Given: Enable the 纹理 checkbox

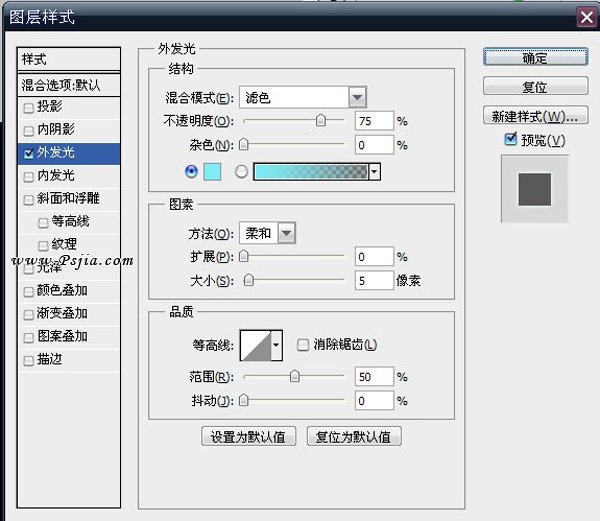Looking at the screenshot, I should pos(43,246).
